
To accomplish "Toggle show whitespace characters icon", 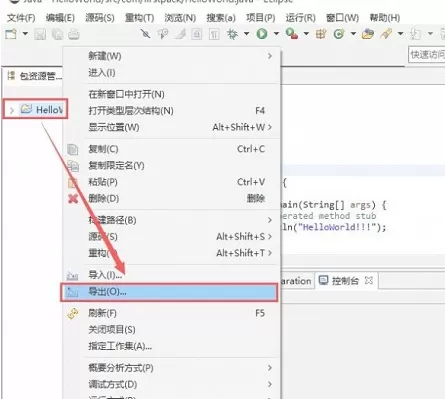I will [x=214, y=34].
